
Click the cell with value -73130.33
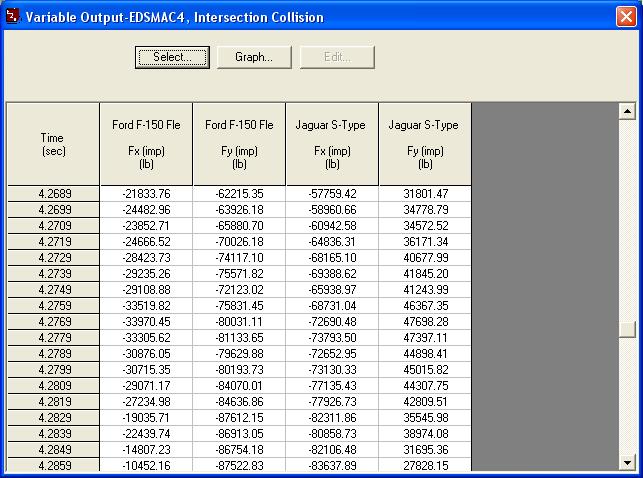[x=332, y=369]
